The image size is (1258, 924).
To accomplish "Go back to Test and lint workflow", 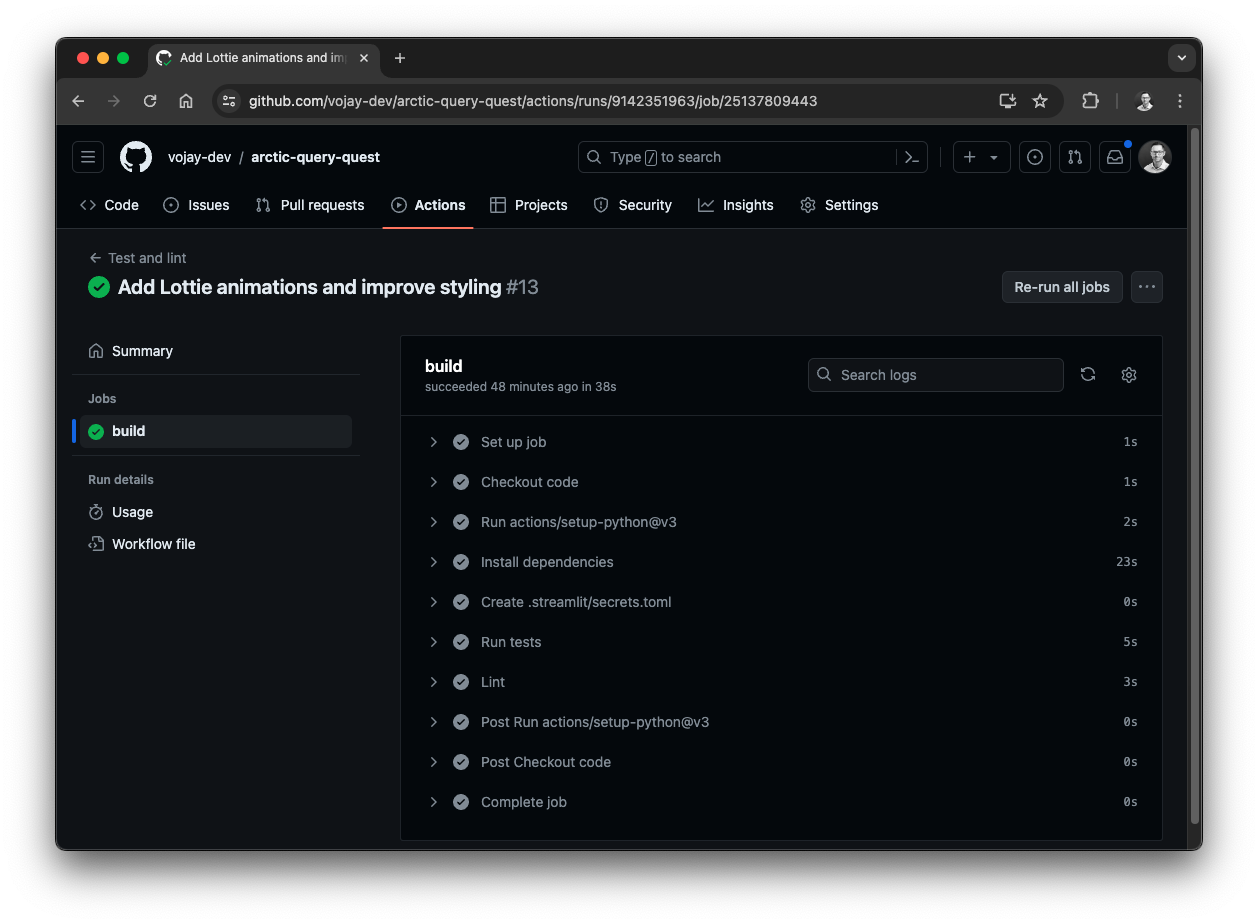I will click(138, 258).
